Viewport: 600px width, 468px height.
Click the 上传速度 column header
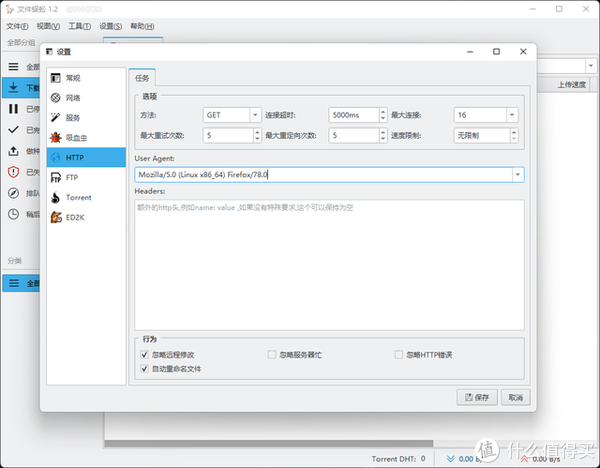point(572,85)
